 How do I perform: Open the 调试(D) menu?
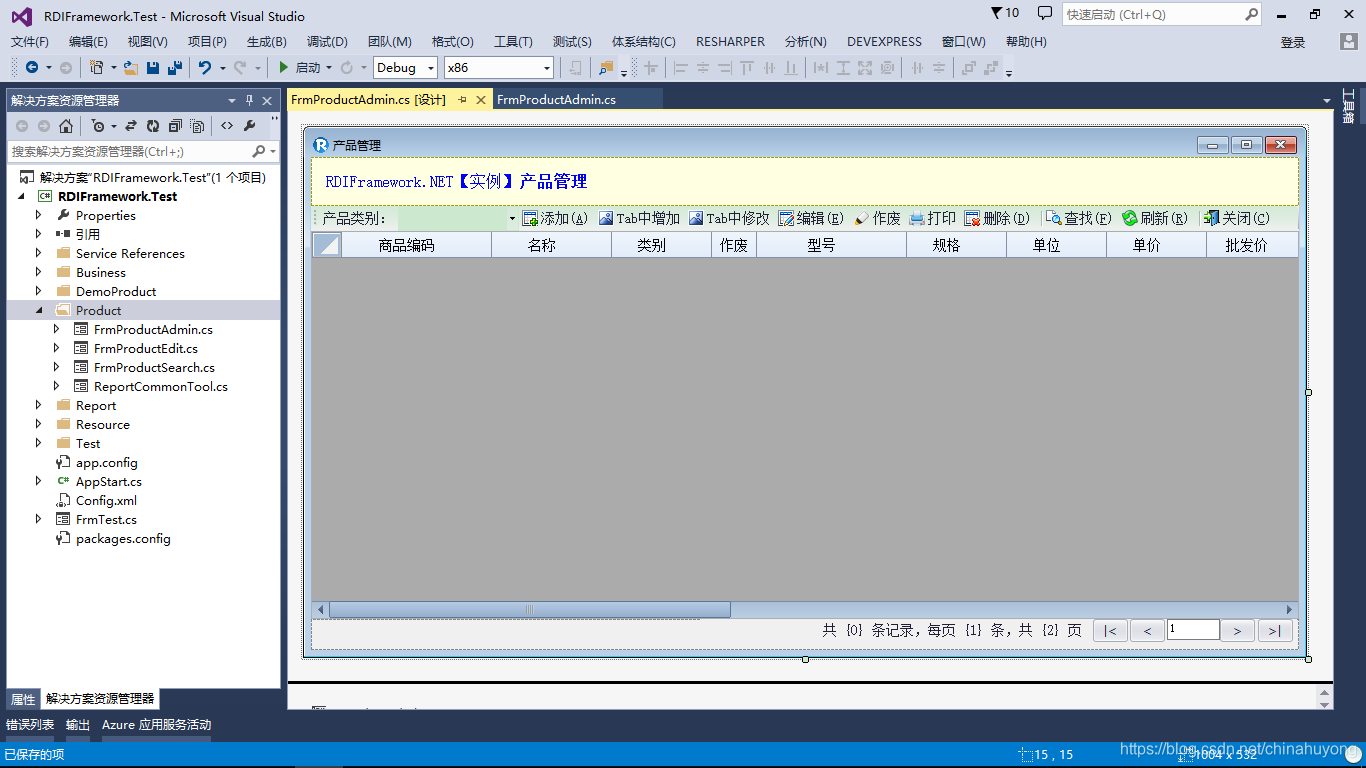click(x=327, y=42)
